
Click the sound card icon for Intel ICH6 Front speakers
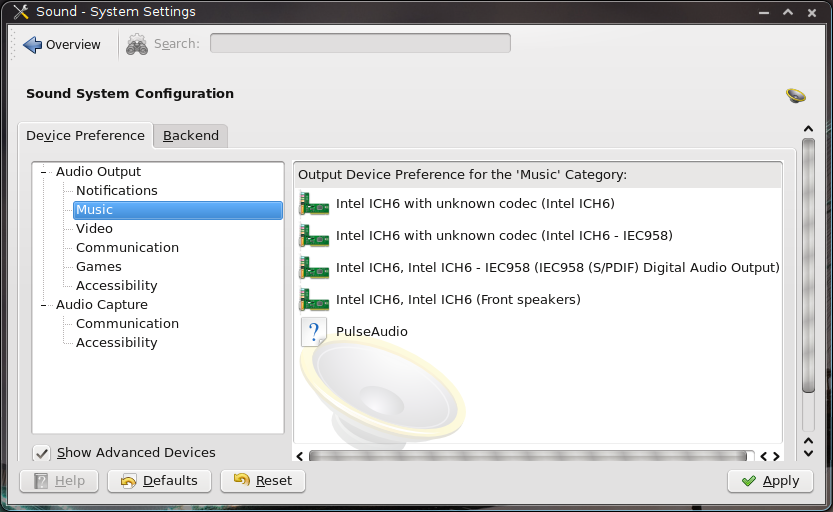click(x=314, y=299)
